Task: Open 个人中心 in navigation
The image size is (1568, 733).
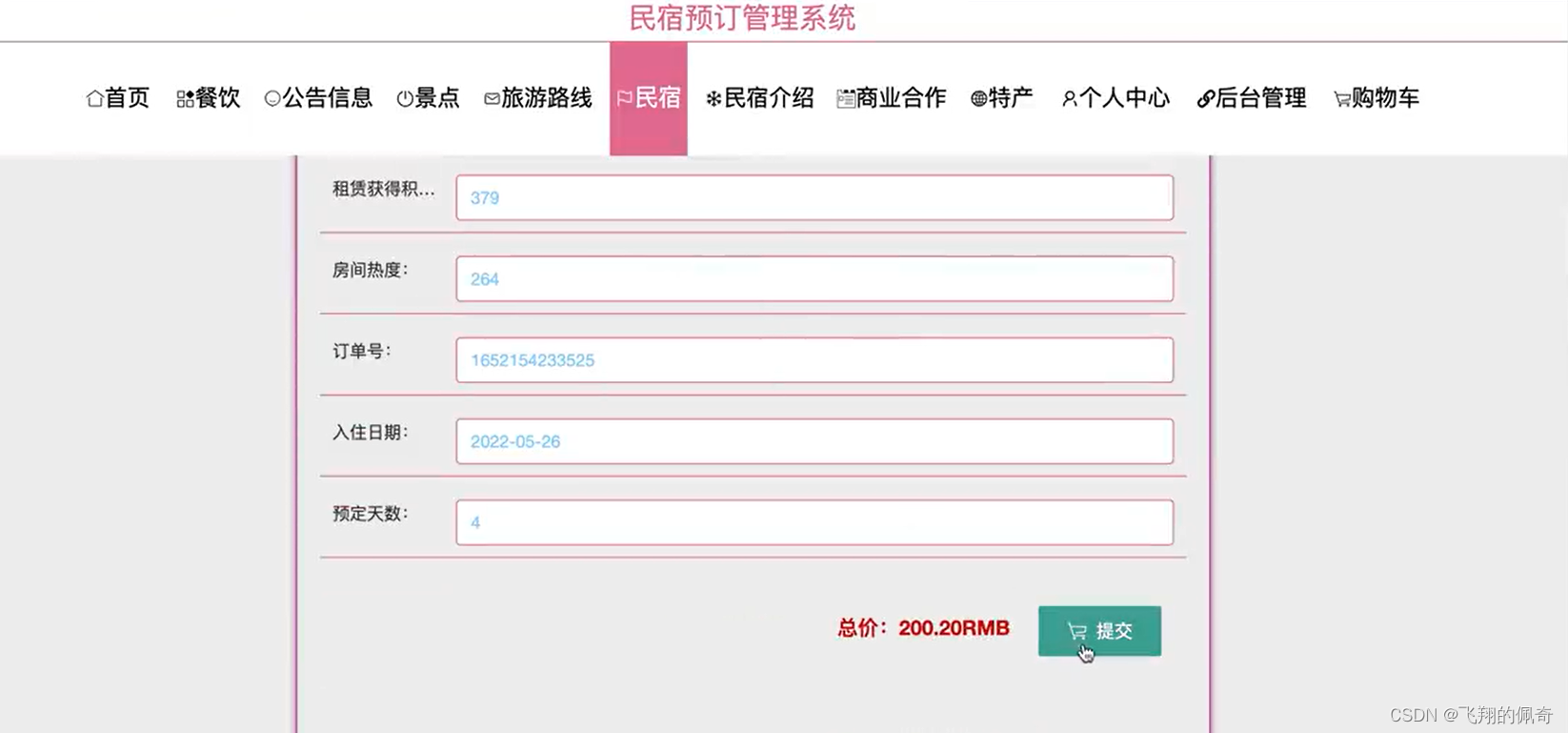Action: click(1116, 98)
